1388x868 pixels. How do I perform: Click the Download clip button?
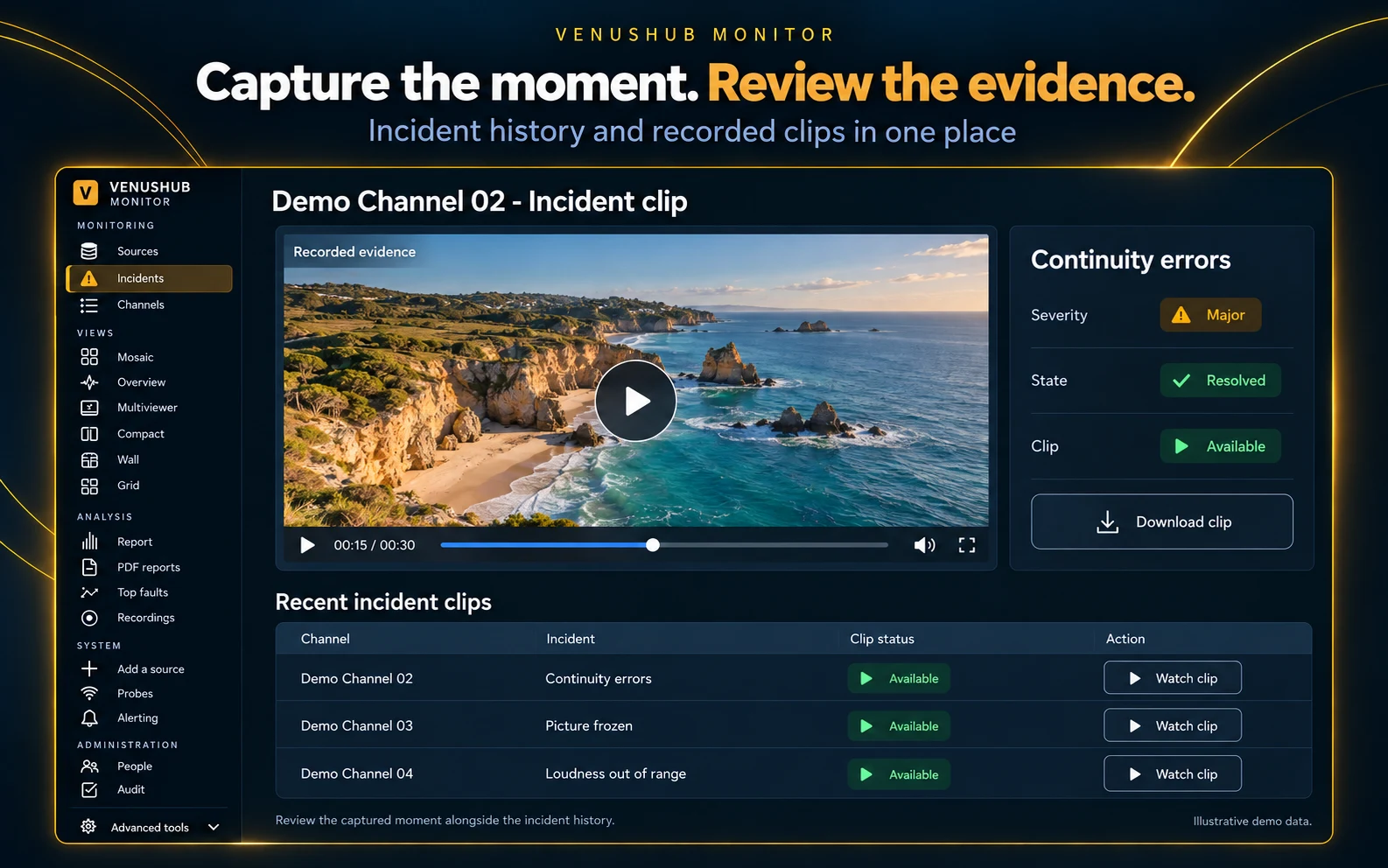pos(1162,521)
